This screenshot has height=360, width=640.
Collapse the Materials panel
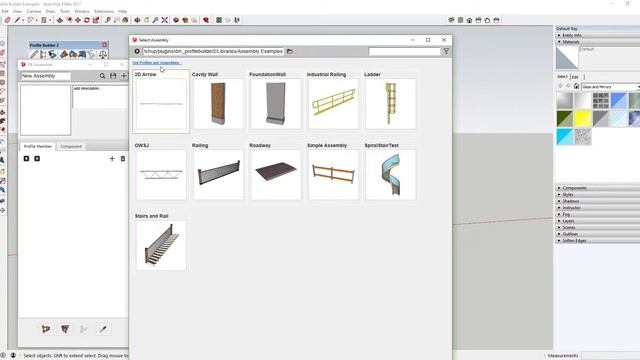point(598,42)
